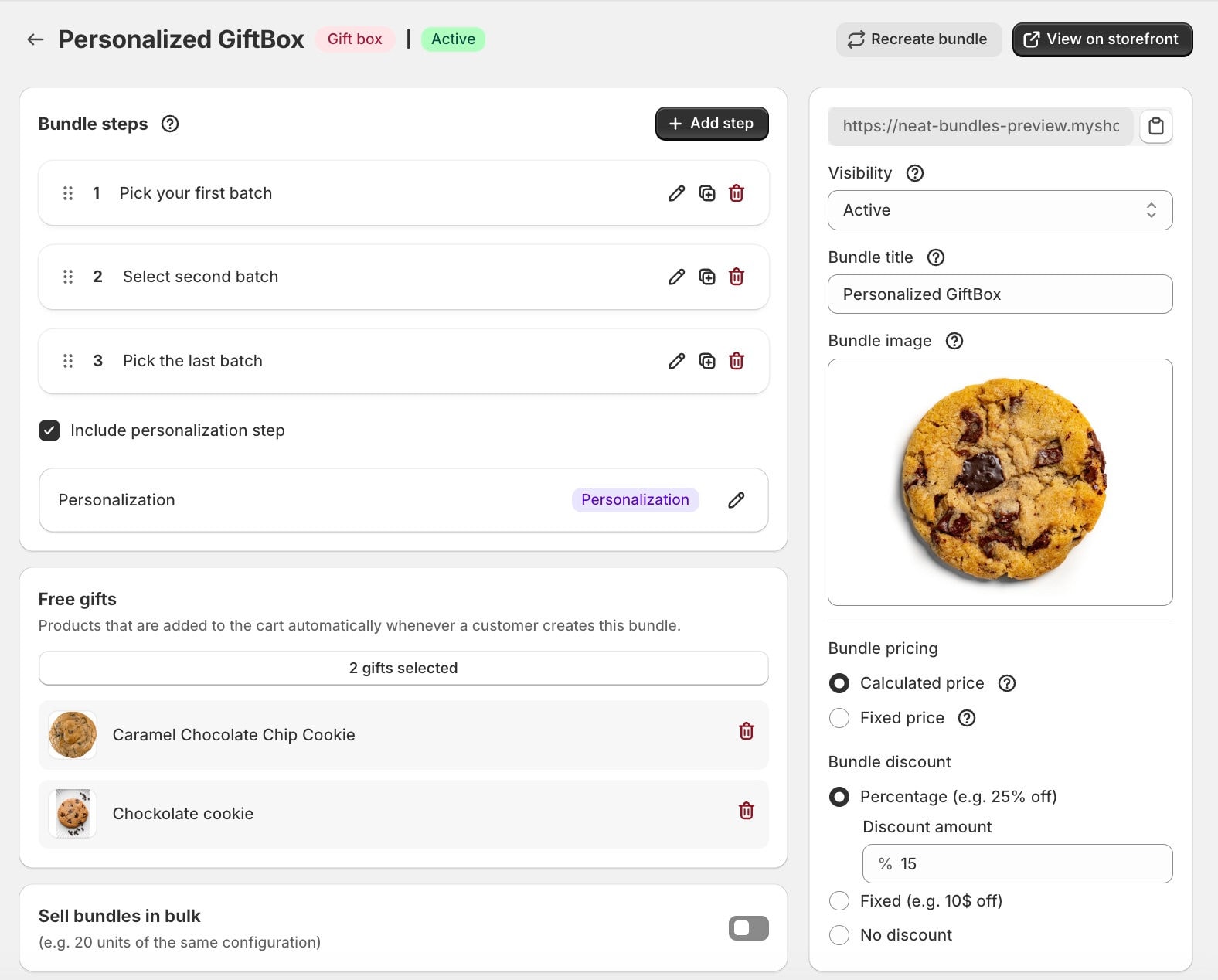Click the Discount amount field

[x=1017, y=864]
